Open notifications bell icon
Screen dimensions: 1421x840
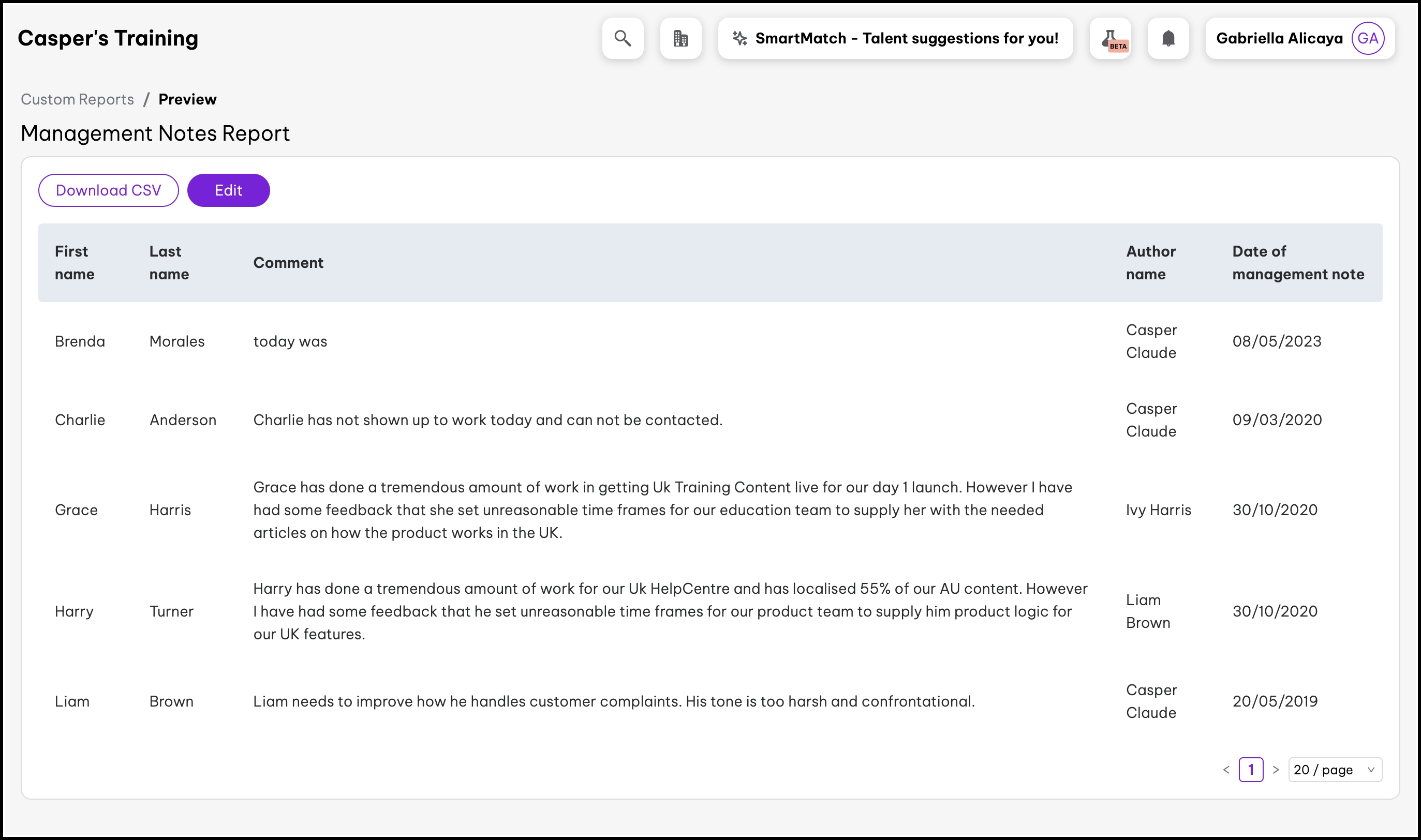coord(1168,38)
